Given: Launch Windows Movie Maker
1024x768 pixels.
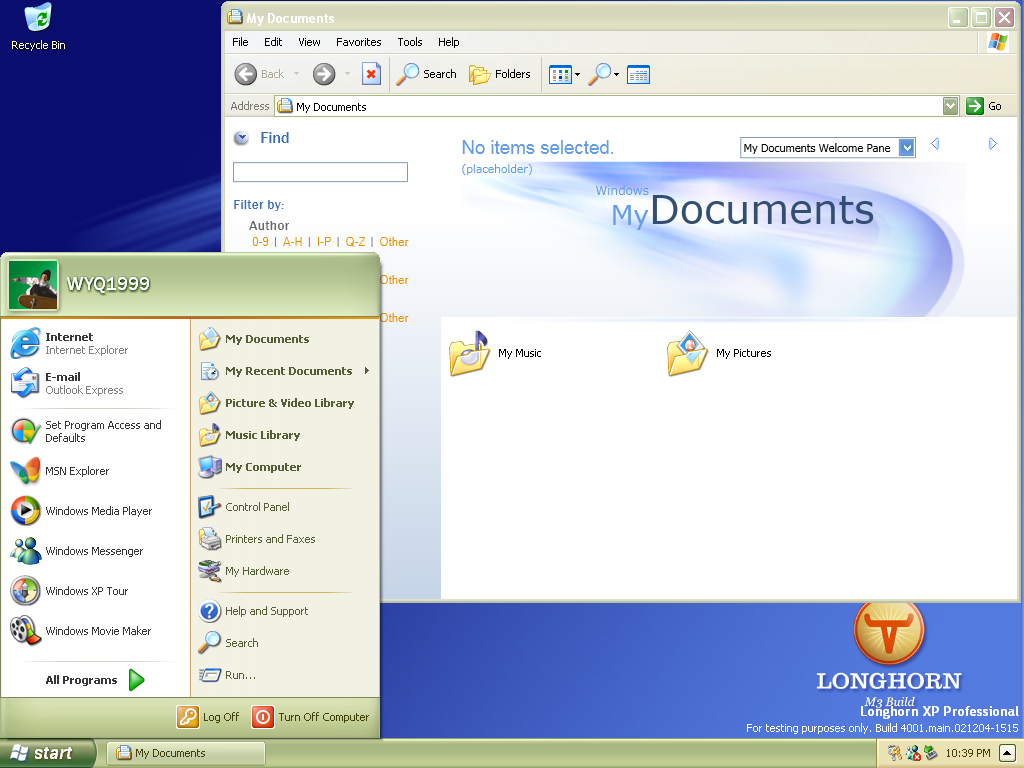Looking at the screenshot, I should coord(97,631).
